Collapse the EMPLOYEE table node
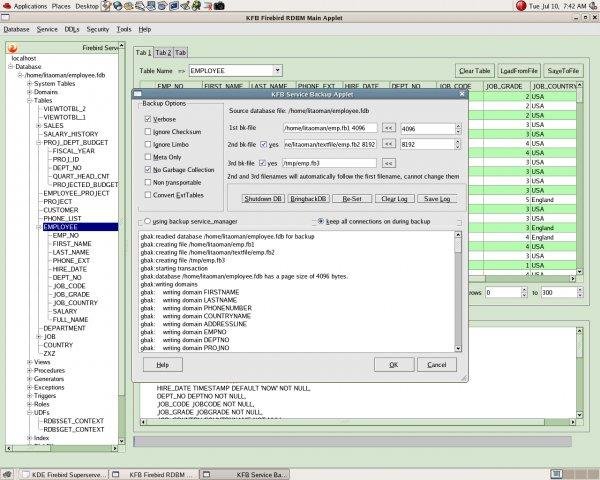 click(37, 227)
